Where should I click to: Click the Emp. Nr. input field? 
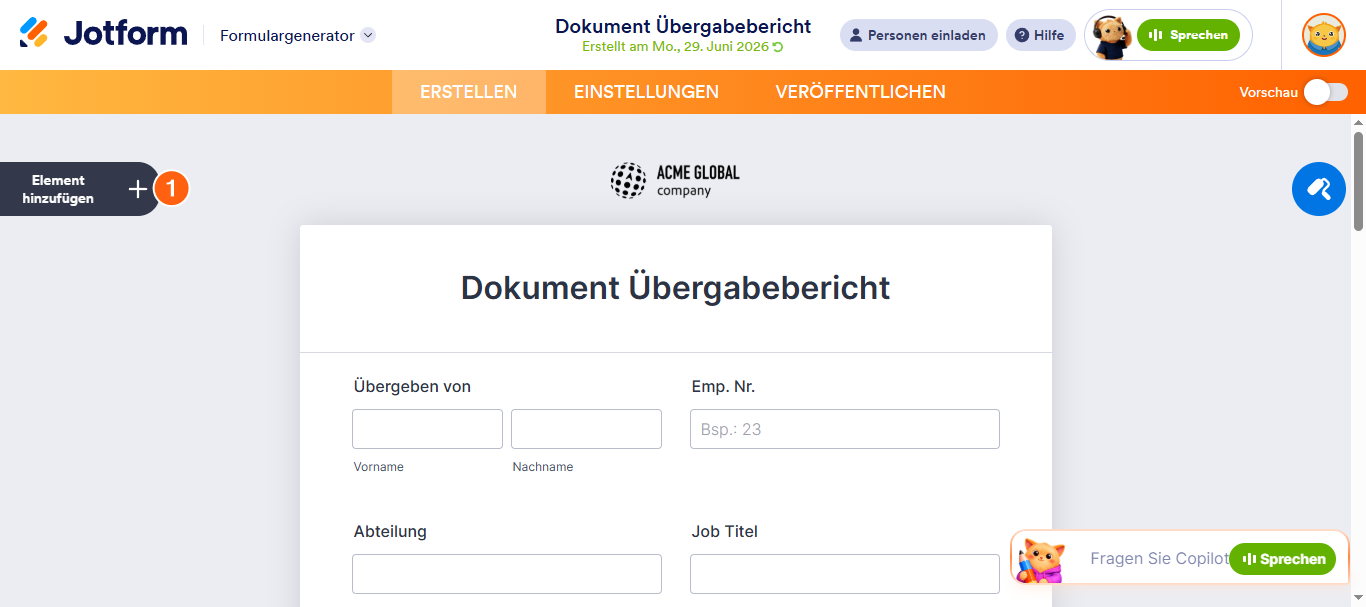[845, 429]
